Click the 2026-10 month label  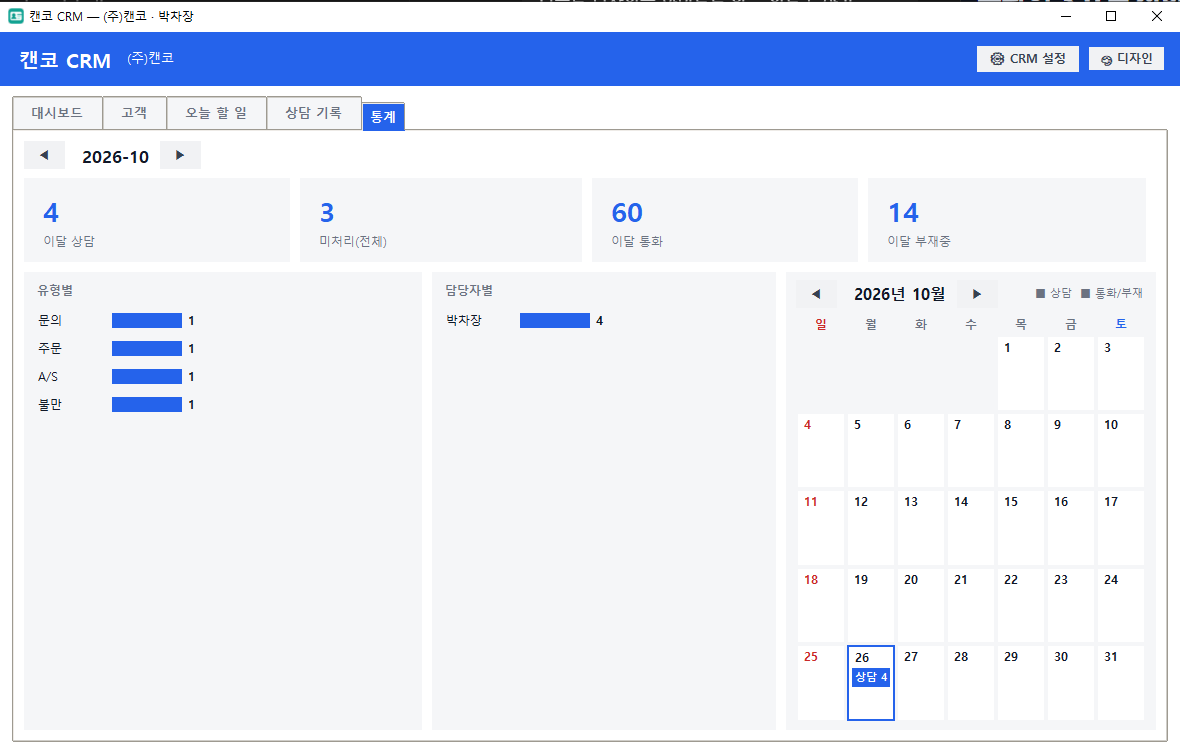coord(115,157)
